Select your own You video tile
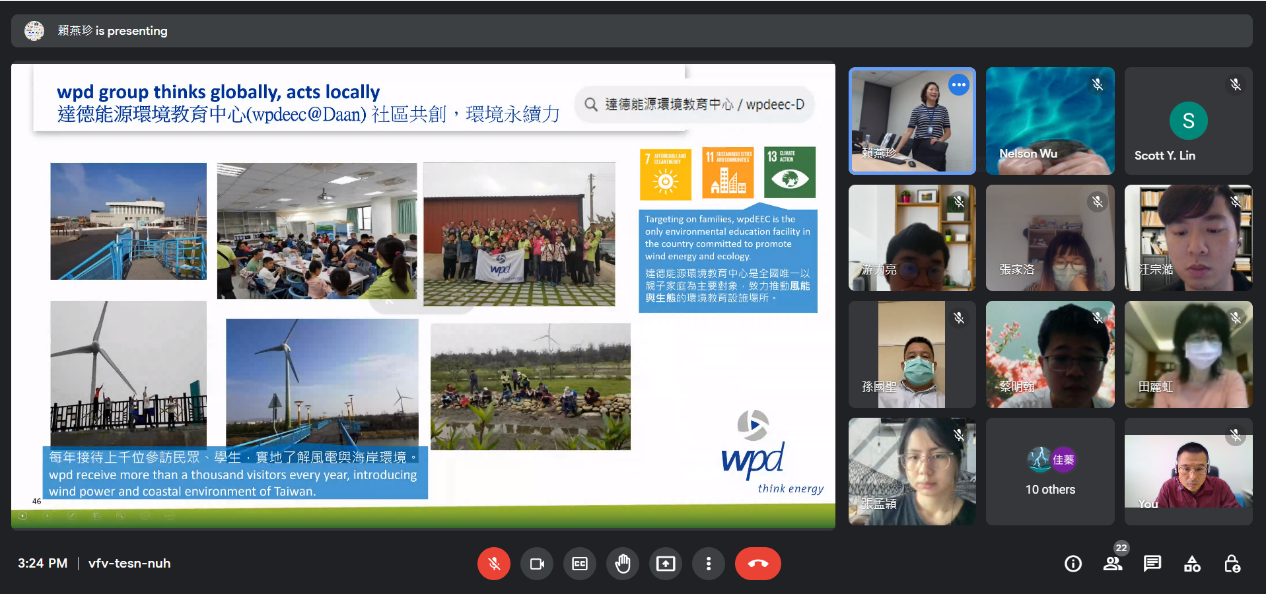The image size is (1266, 594). [1188, 471]
